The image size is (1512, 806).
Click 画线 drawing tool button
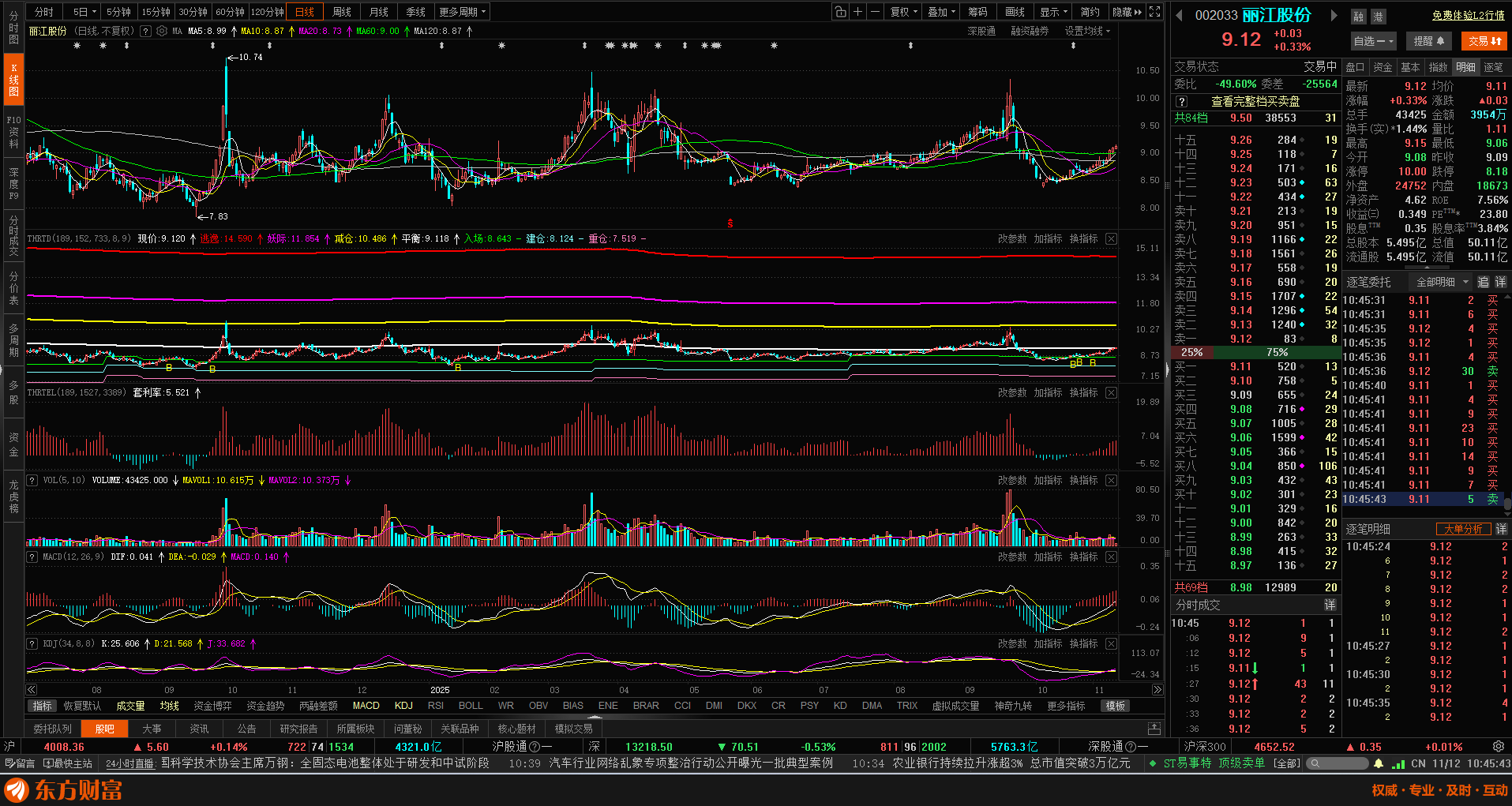[x=1015, y=12]
